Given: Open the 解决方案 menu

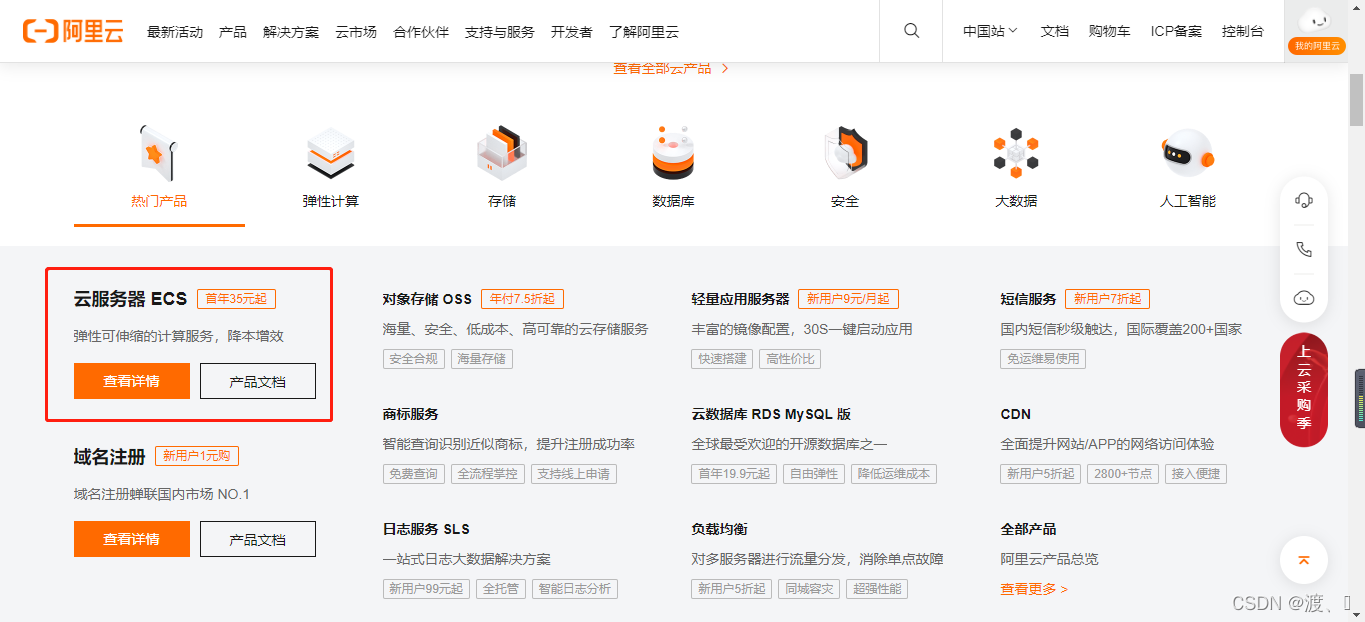Looking at the screenshot, I should point(291,32).
